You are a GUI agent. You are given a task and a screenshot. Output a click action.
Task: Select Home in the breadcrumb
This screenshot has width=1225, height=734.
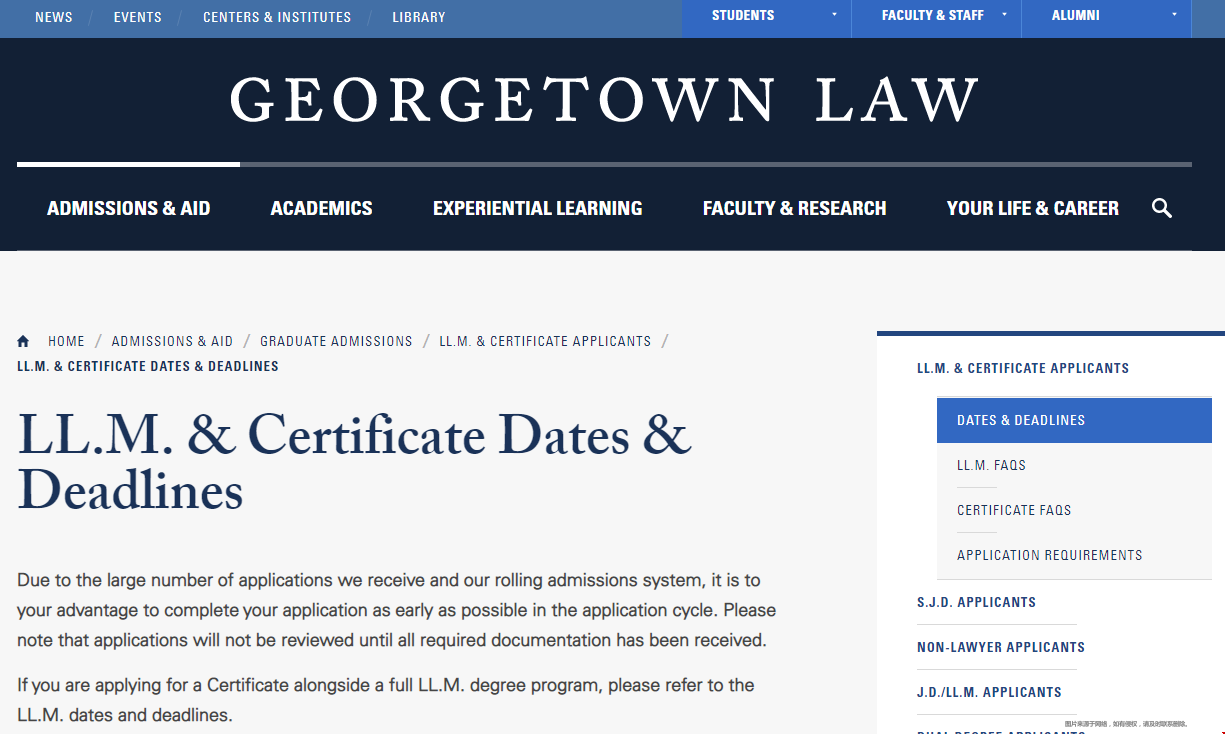[x=67, y=341]
